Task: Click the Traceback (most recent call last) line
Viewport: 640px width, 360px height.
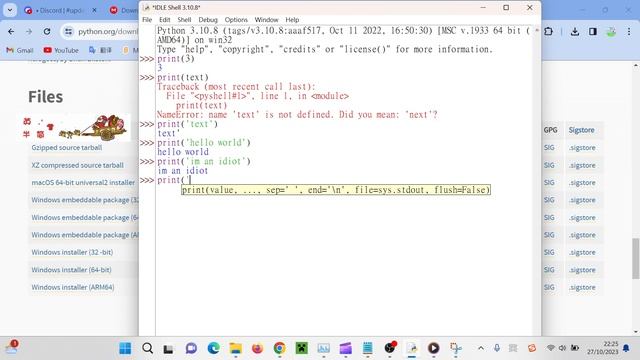Action: click(236, 87)
